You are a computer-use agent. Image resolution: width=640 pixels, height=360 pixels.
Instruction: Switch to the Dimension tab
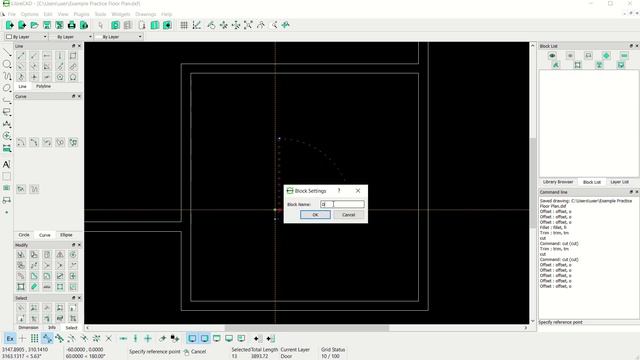(x=29, y=328)
